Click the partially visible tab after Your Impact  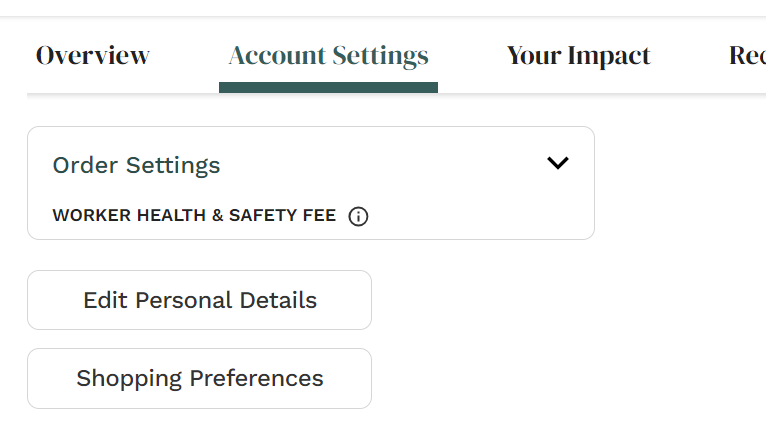click(x=748, y=55)
